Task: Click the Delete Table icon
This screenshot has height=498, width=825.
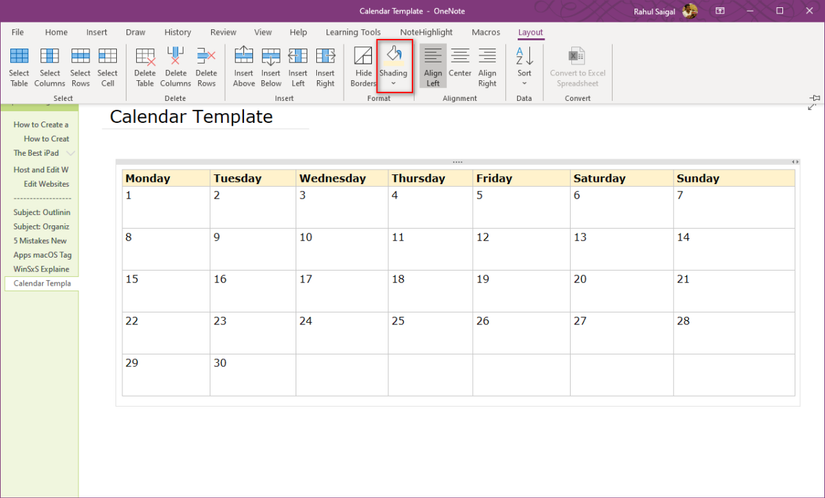Action: [145, 56]
